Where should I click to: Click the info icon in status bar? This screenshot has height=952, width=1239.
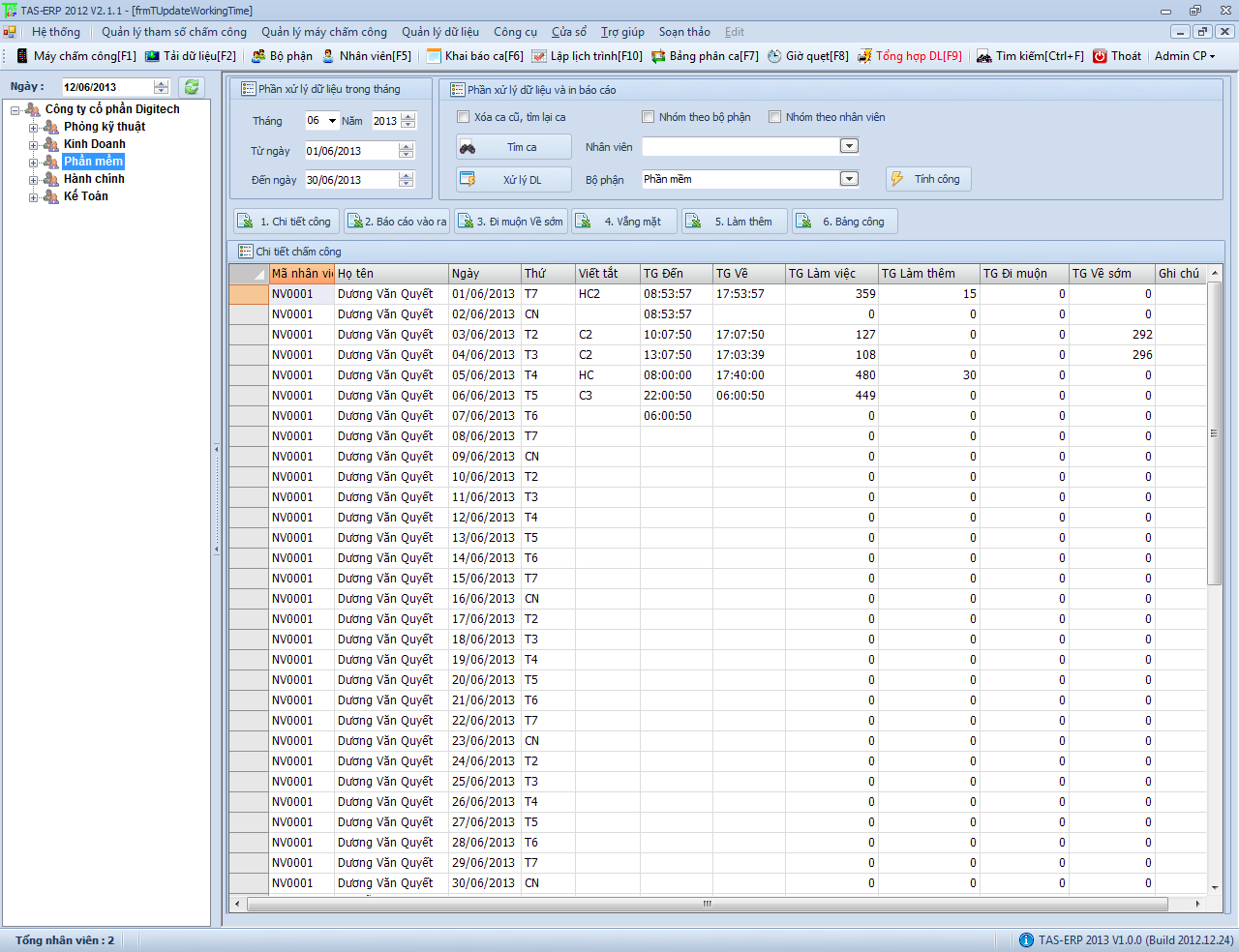point(1026,940)
